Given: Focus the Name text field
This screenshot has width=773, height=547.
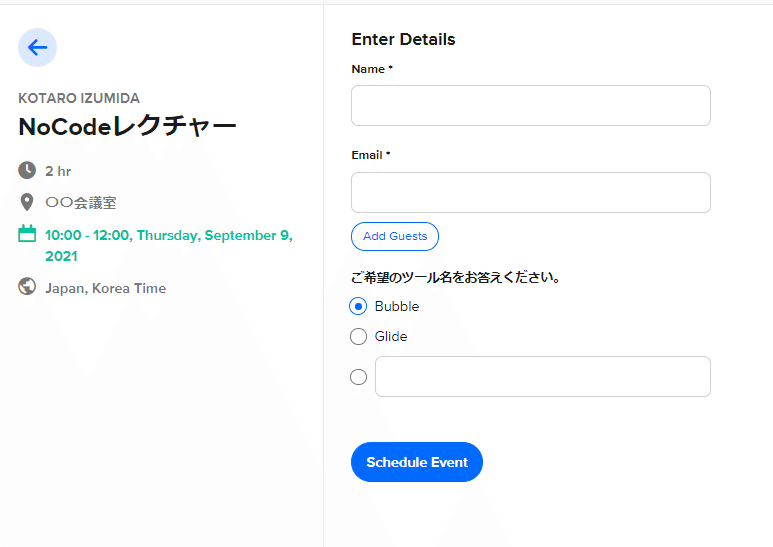Looking at the screenshot, I should point(530,105).
